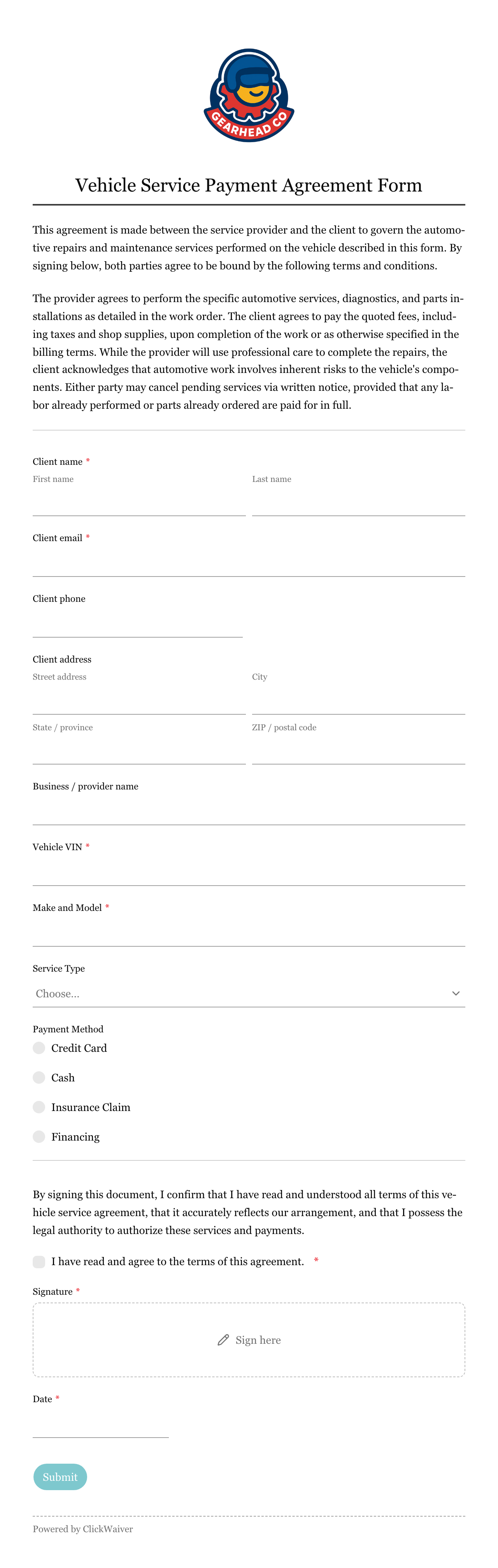Click the Client phone field

(137, 624)
